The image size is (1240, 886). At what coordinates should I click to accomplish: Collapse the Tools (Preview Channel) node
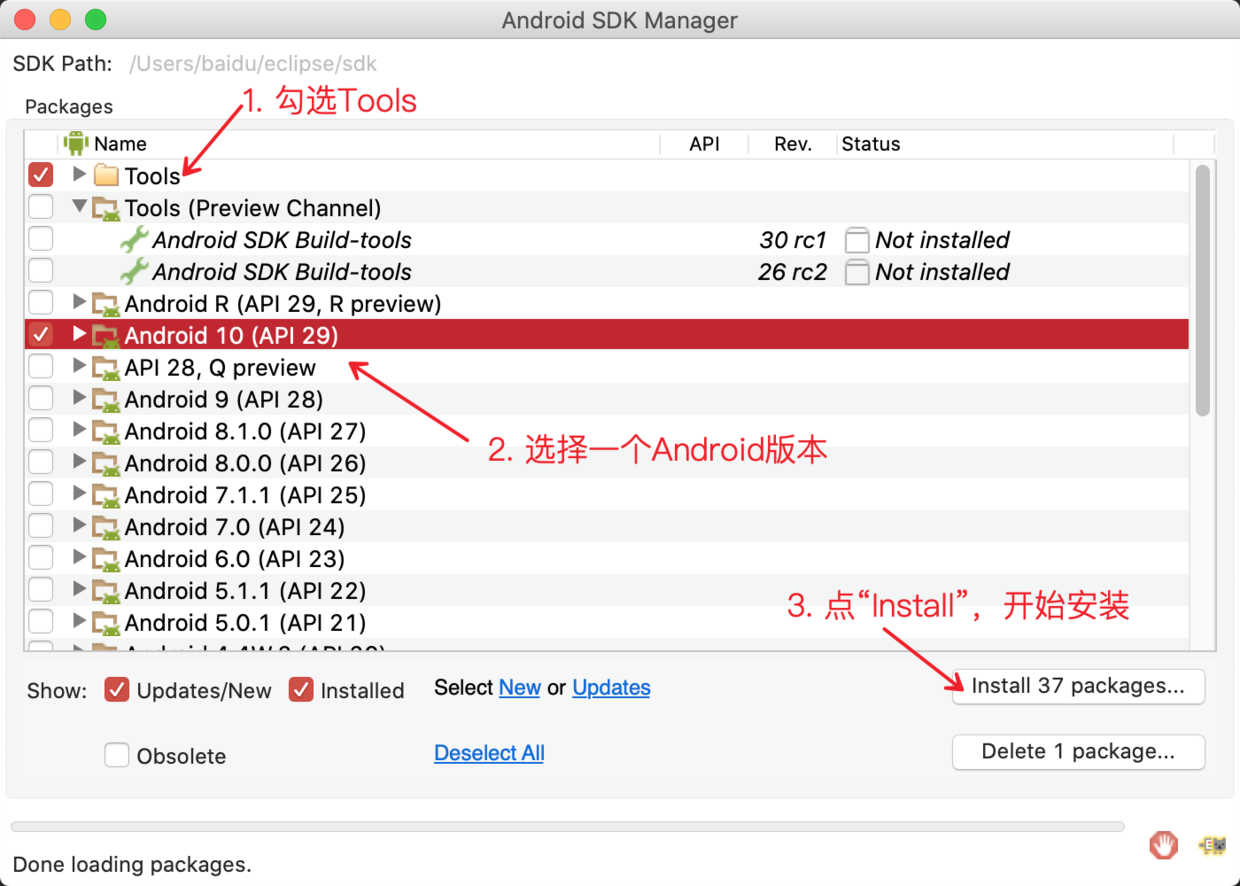pos(79,207)
